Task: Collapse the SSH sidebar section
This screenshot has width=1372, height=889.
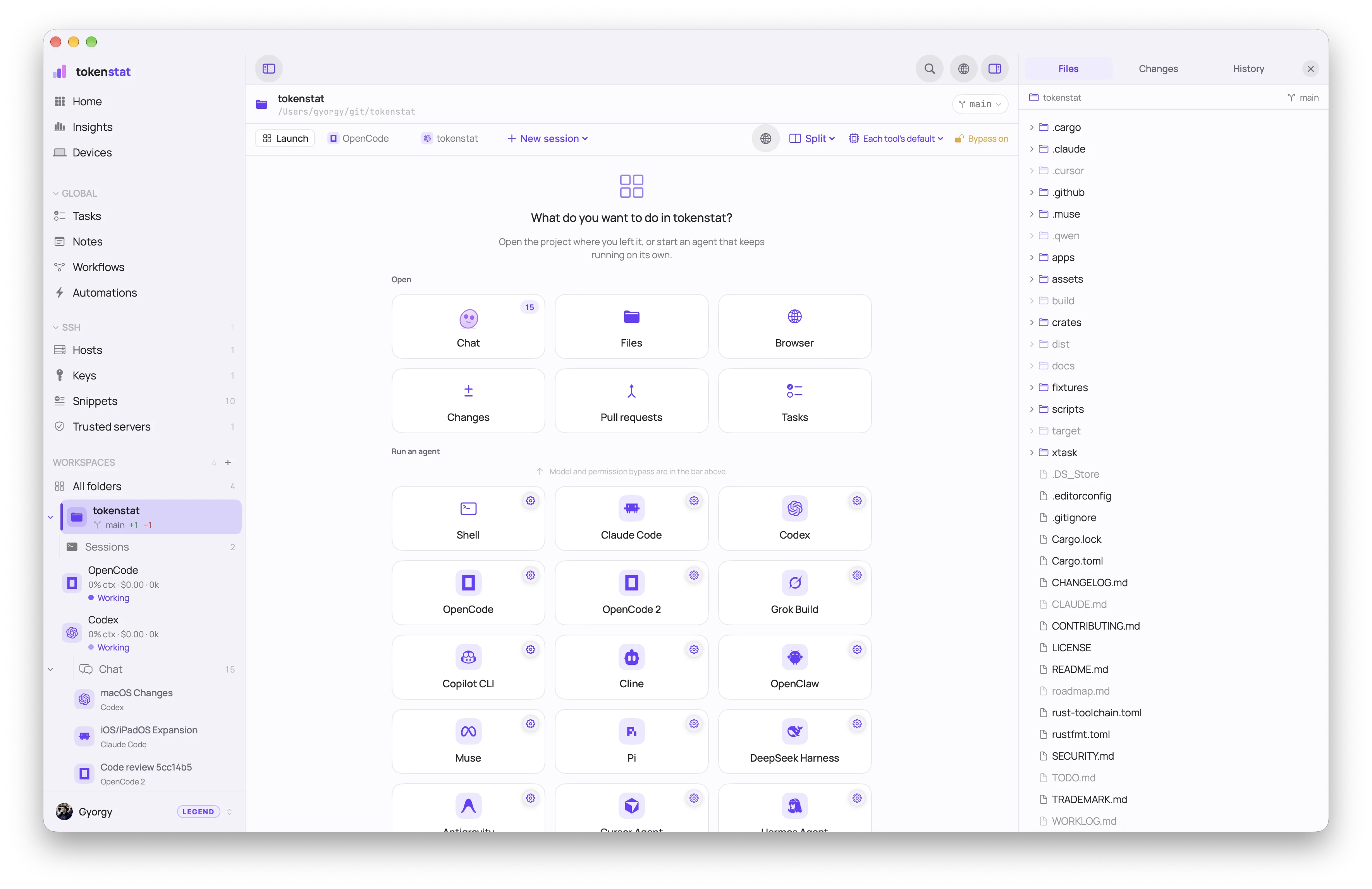Action: (x=67, y=327)
